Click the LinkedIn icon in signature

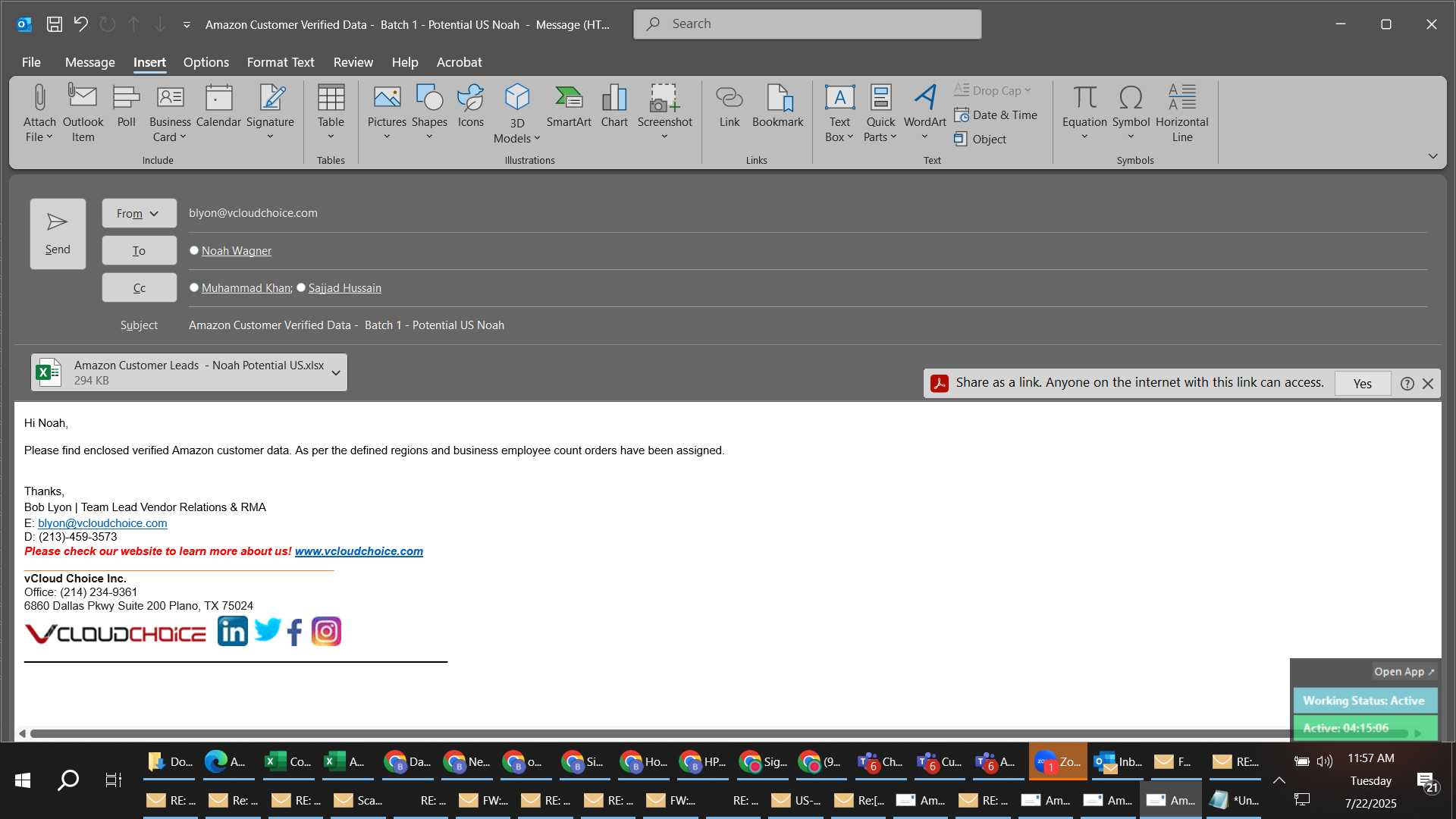pos(232,631)
